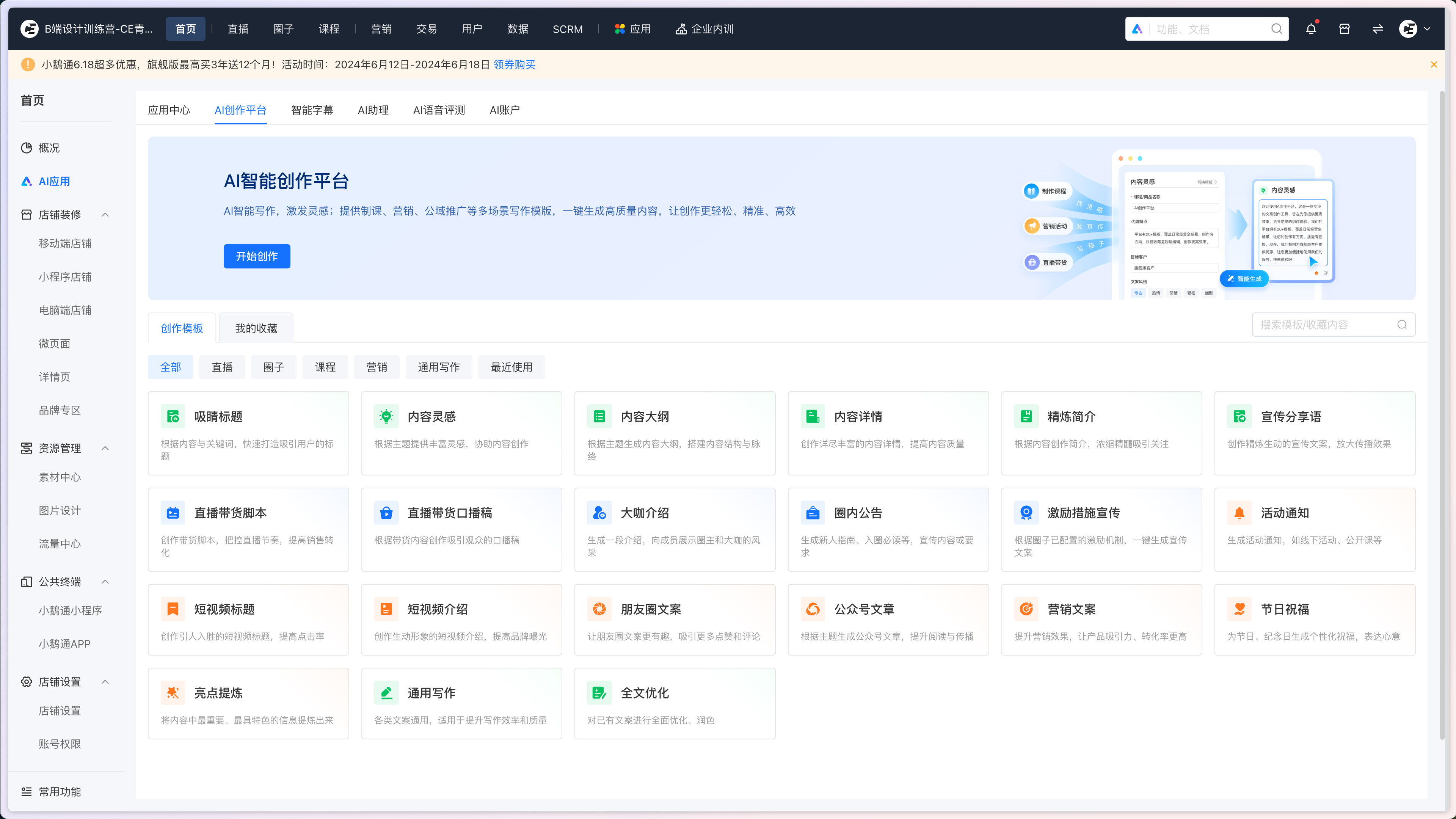Switch to the 智能字幕 tab
The image size is (1456, 819).
tap(312, 110)
